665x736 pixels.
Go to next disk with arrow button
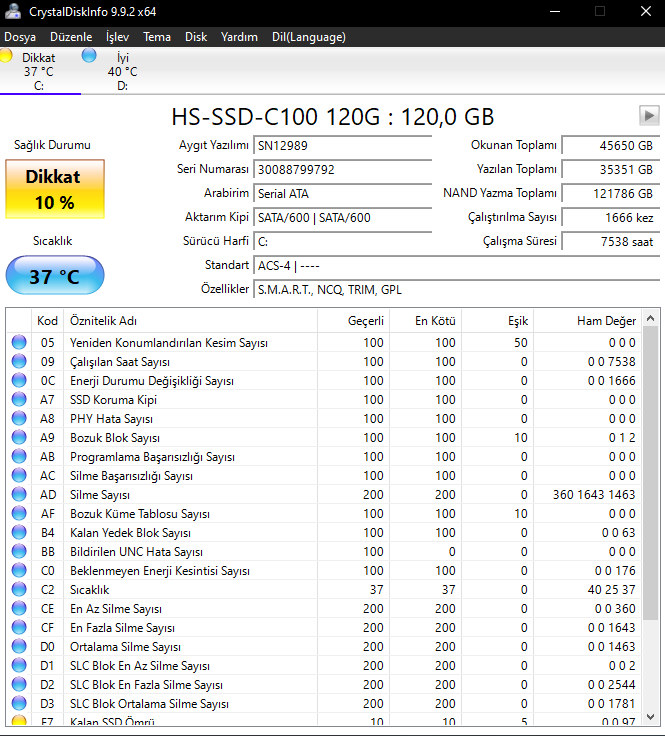pyautogui.click(x=649, y=115)
